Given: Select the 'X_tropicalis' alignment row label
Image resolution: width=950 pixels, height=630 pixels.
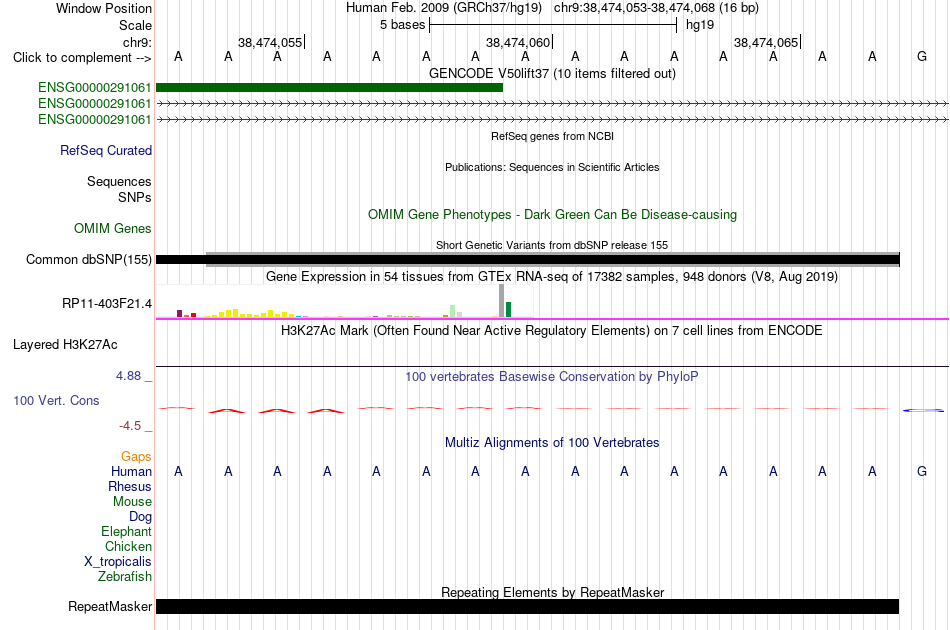Looking at the screenshot, I should pos(118,562).
